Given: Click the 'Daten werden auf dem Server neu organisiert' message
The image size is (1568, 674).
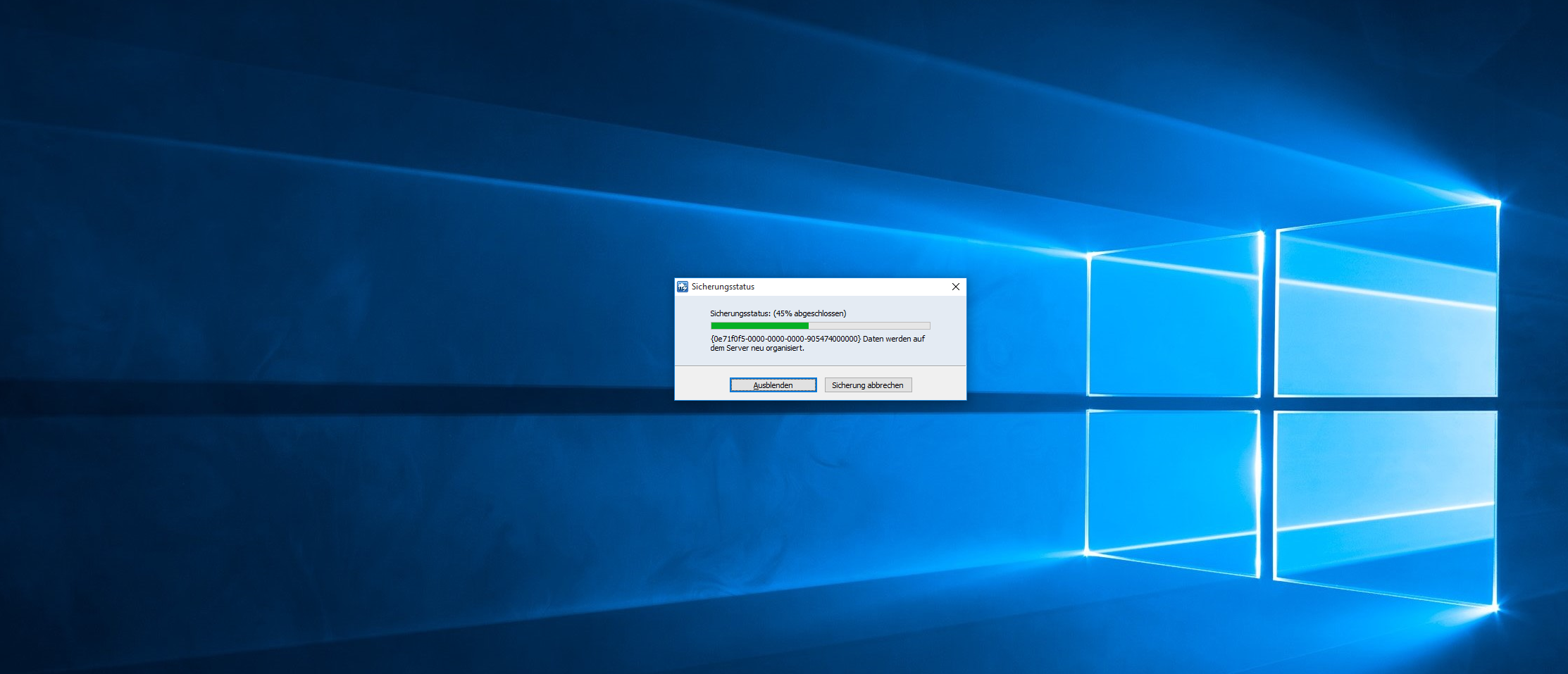Looking at the screenshot, I should point(818,343).
